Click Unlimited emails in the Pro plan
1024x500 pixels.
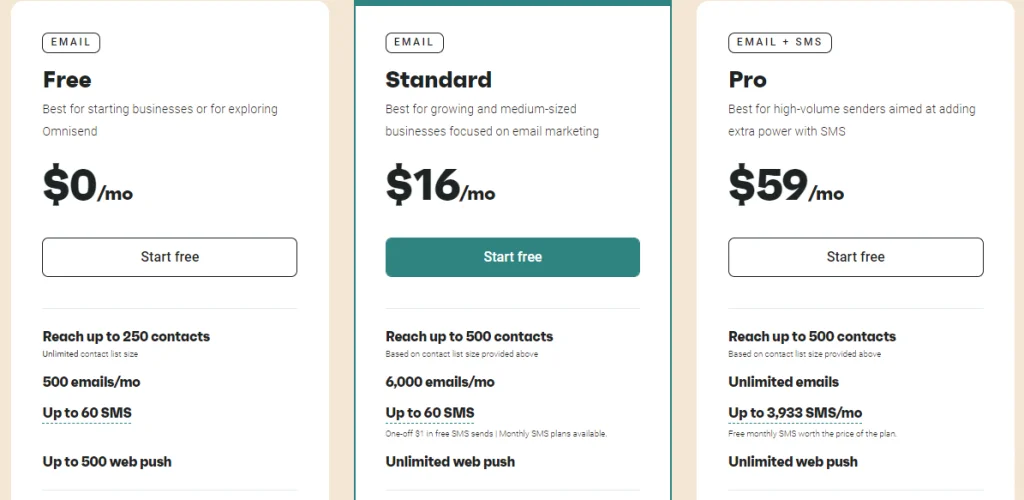[783, 382]
